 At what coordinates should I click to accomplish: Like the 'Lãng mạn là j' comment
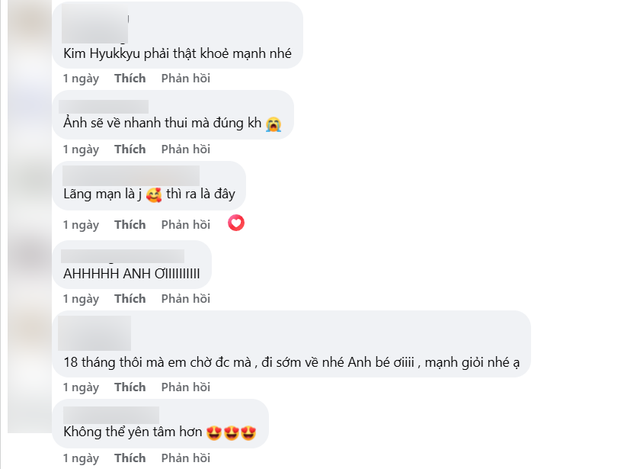tap(130, 224)
